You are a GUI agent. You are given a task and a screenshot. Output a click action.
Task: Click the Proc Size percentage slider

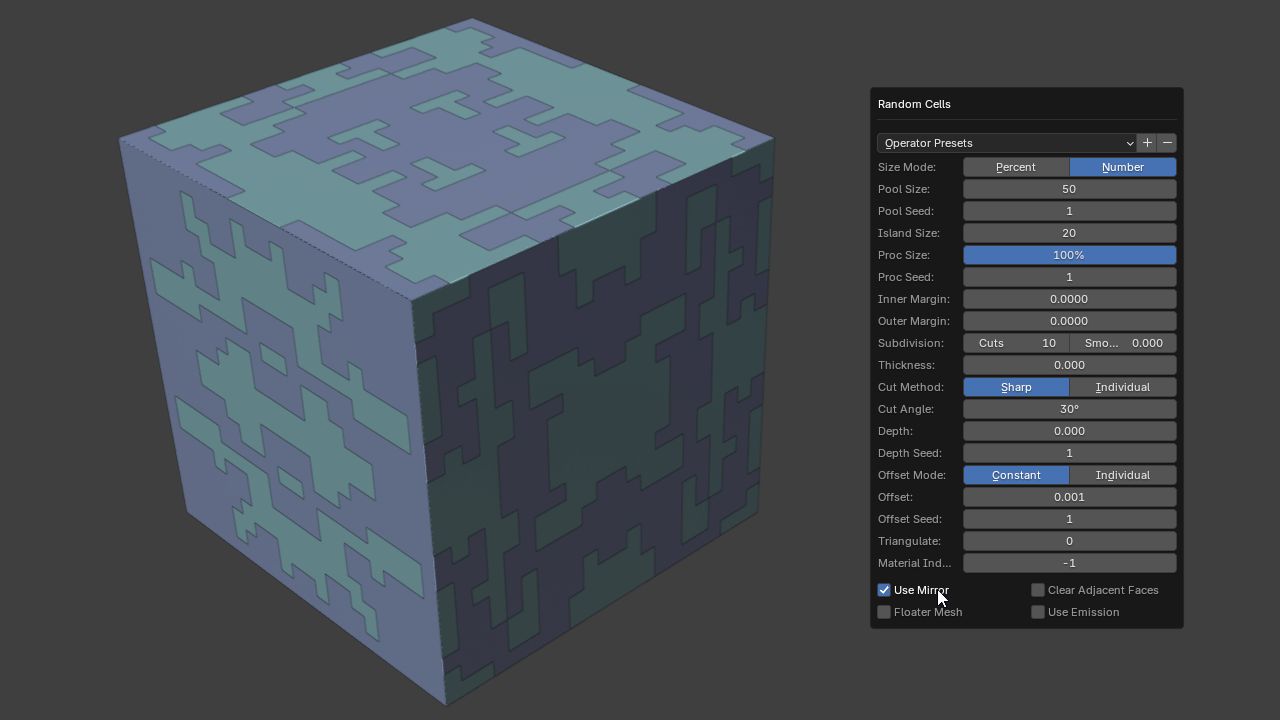click(1069, 255)
